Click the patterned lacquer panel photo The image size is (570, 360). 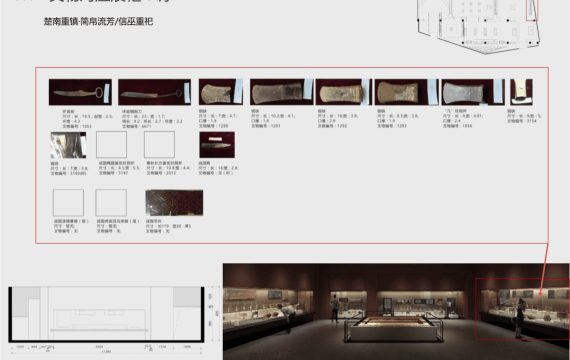coord(174,203)
